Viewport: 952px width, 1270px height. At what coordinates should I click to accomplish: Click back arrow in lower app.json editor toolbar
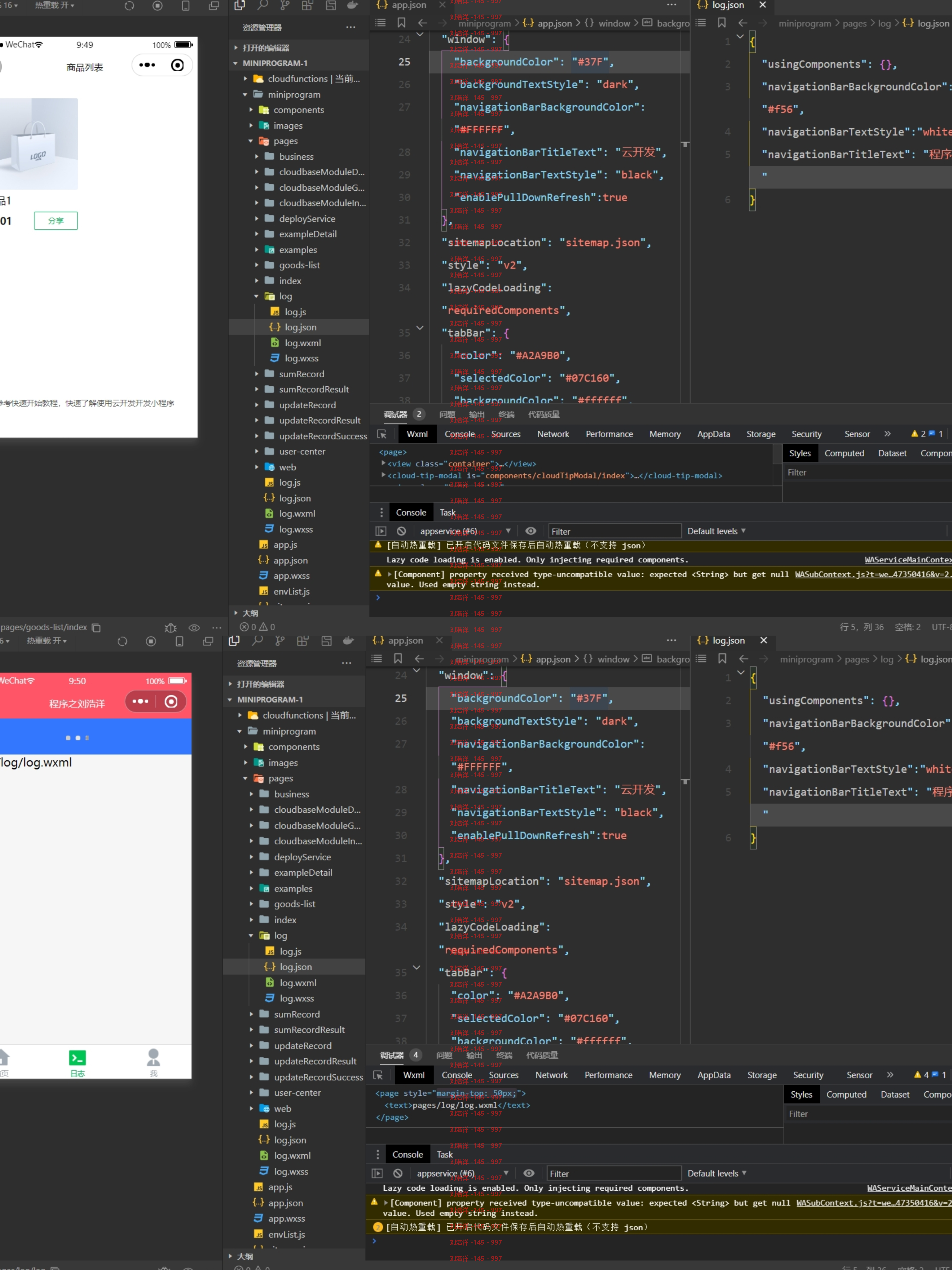click(x=420, y=659)
